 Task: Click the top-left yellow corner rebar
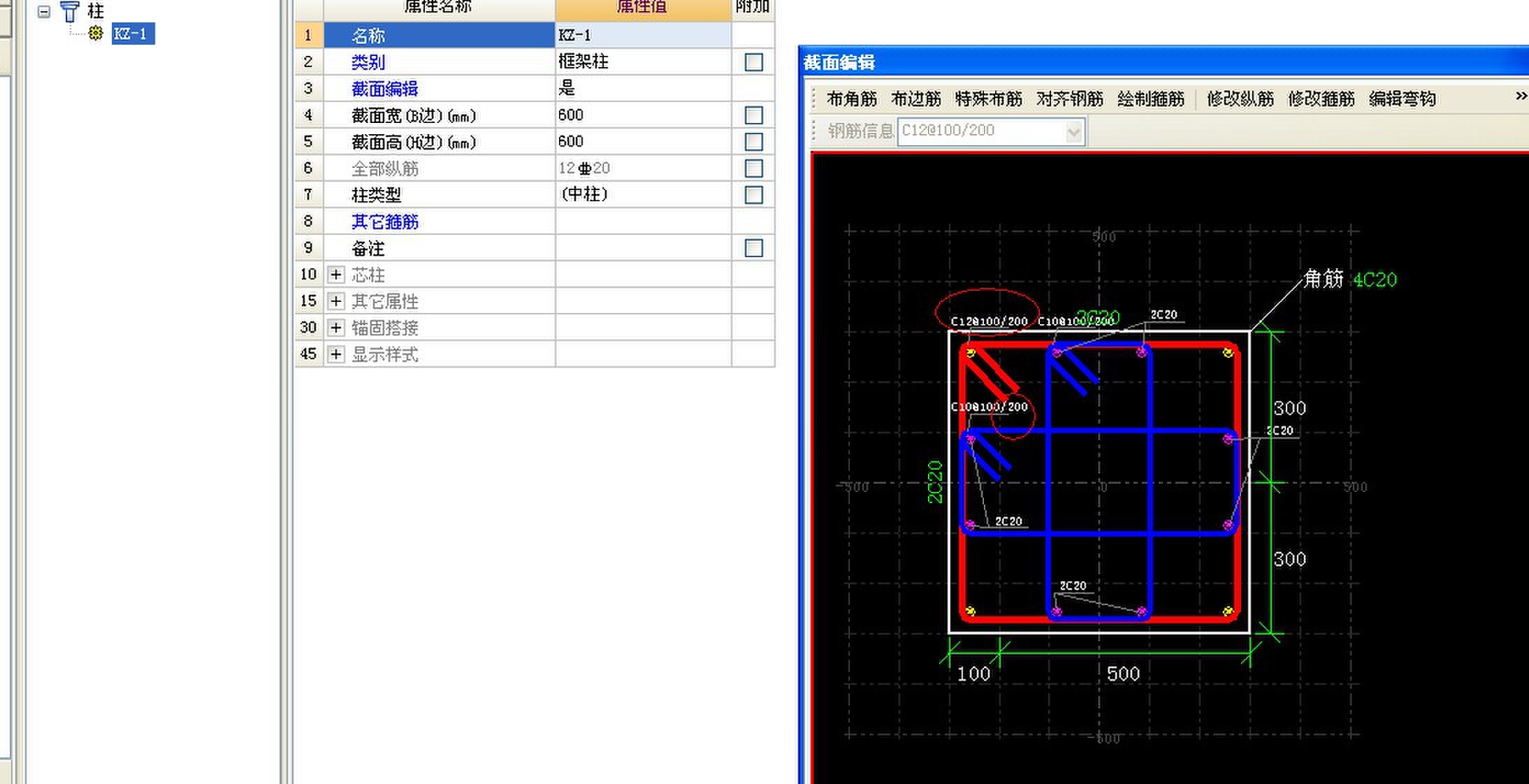click(x=970, y=353)
